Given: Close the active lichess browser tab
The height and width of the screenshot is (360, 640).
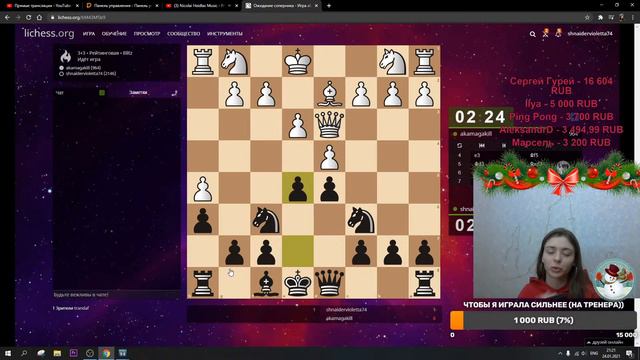Looking at the screenshot, I should [316, 6].
